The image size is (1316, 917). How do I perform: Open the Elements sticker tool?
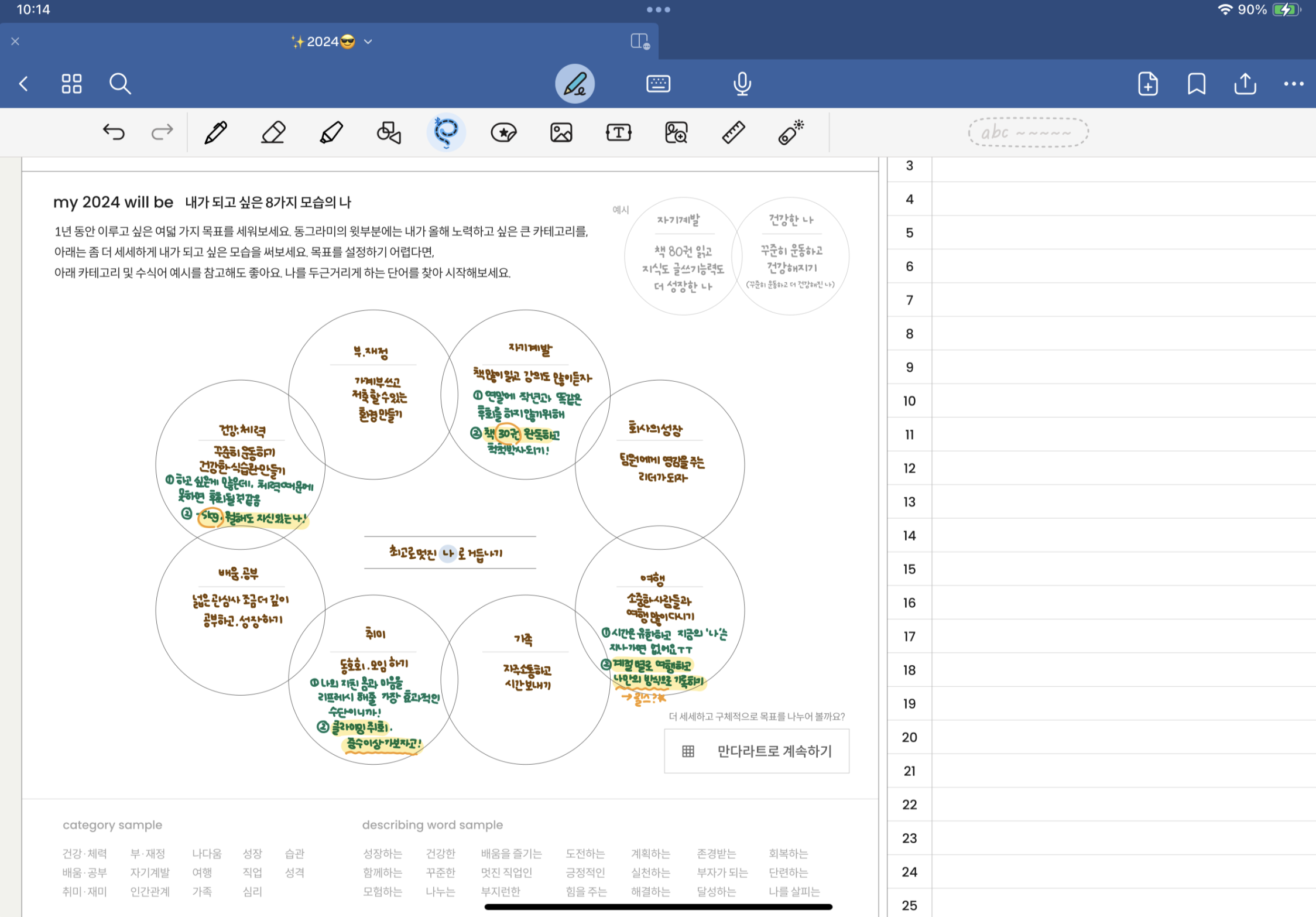coord(503,132)
